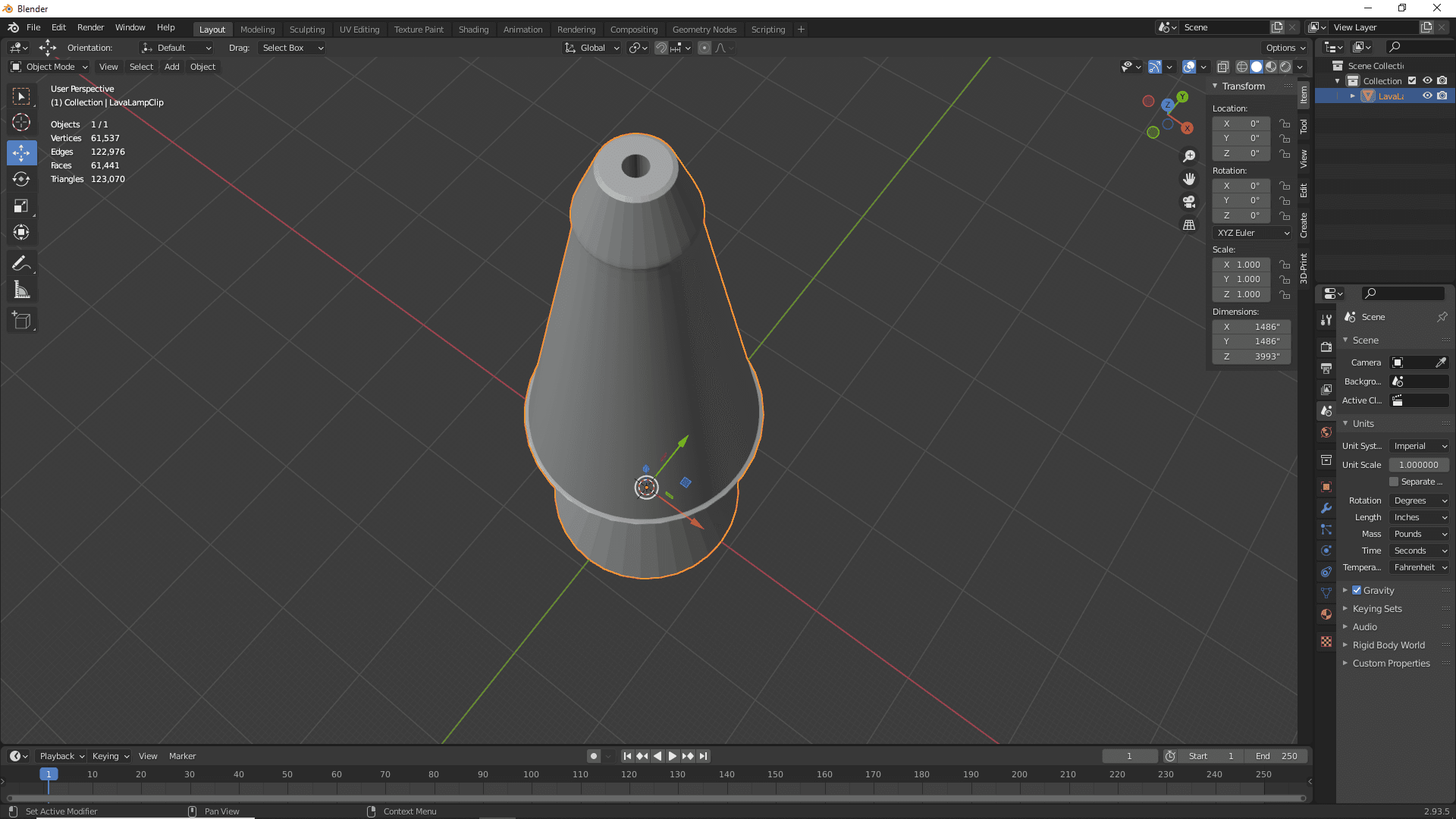Viewport: 1456px width, 819px height.
Task: Toggle snapping magnet in header
Action: point(661,48)
